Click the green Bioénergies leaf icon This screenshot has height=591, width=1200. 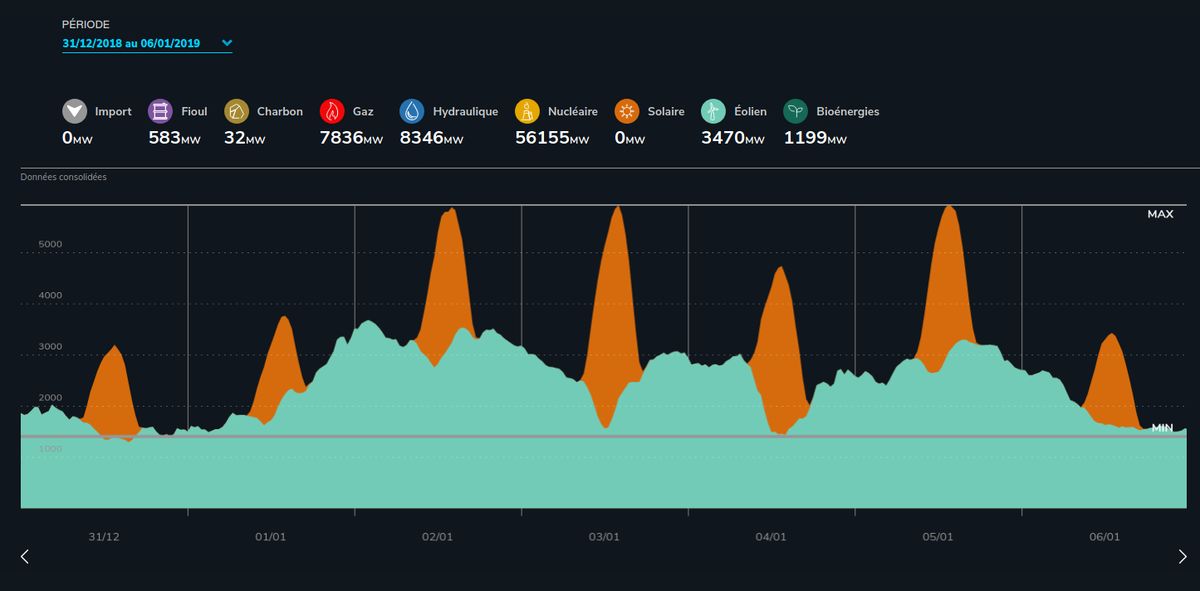(x=796, y=111)
